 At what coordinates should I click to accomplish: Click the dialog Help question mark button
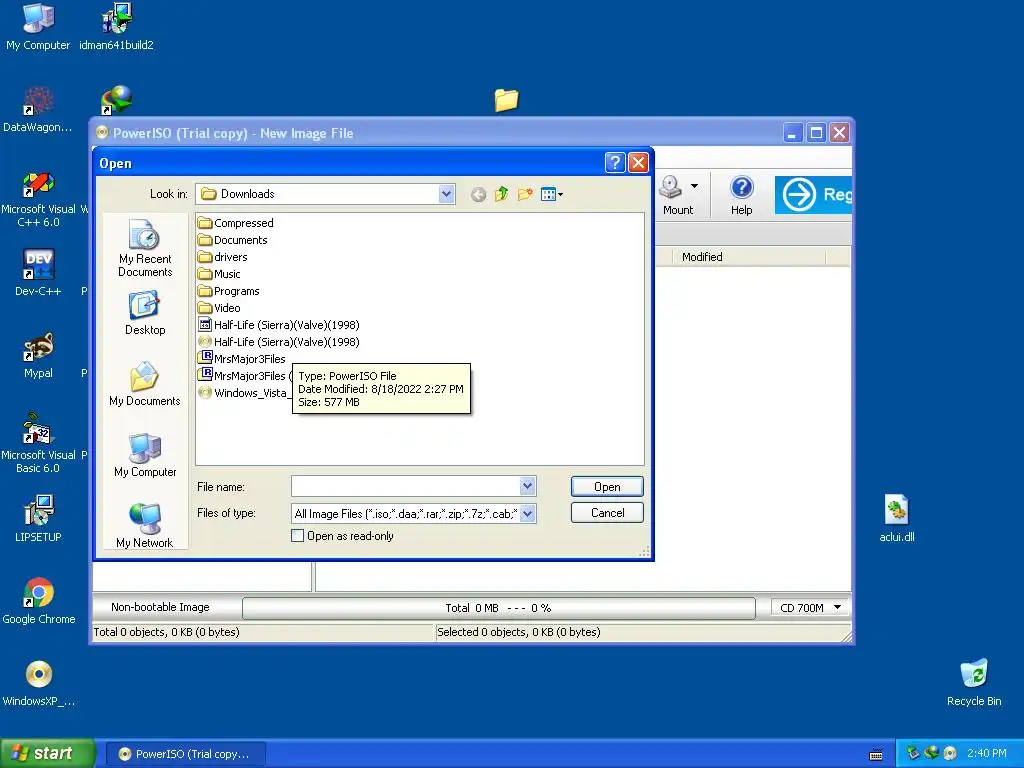point(615,163)
